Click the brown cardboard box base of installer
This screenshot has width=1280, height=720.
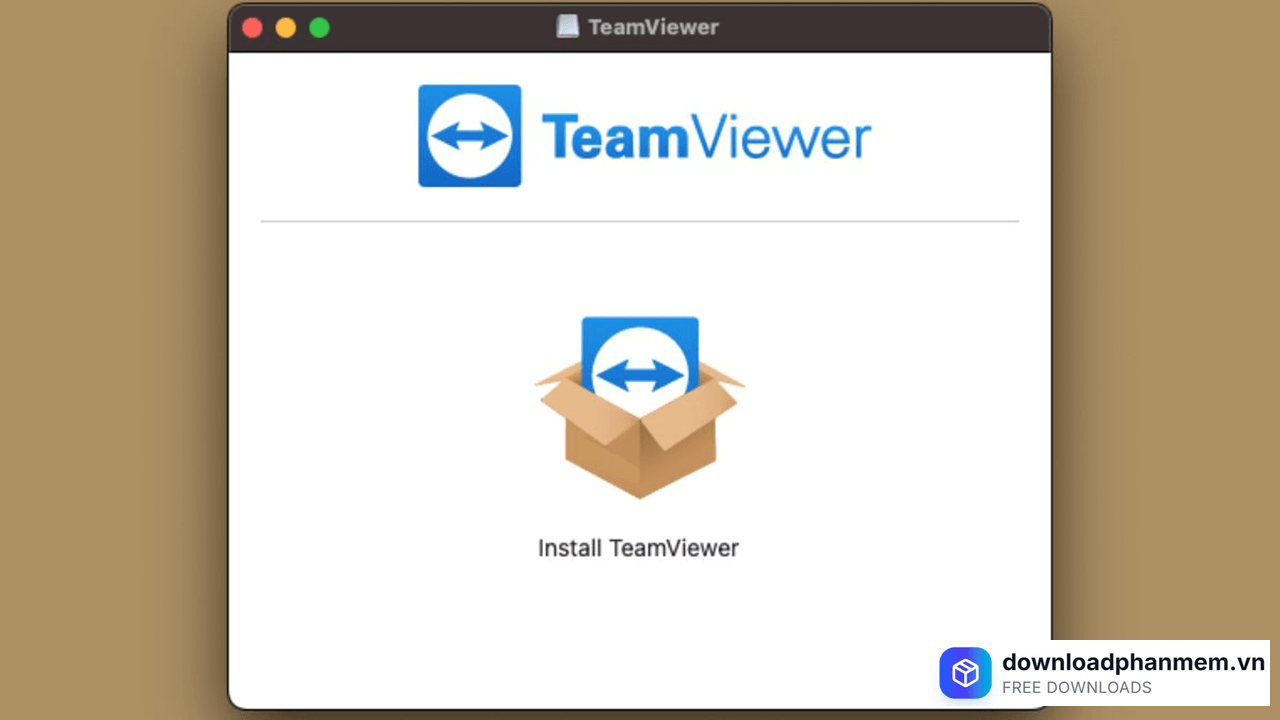(640, 455)
